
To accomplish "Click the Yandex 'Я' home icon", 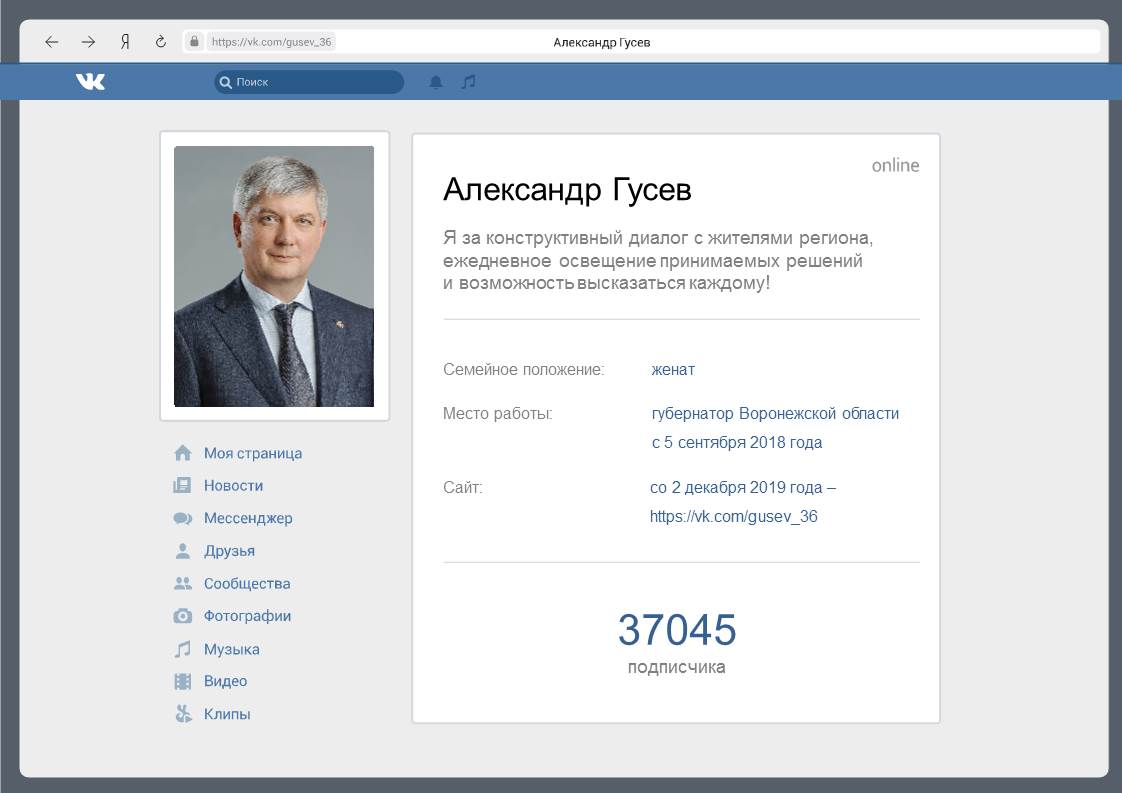I will [125, 42].
